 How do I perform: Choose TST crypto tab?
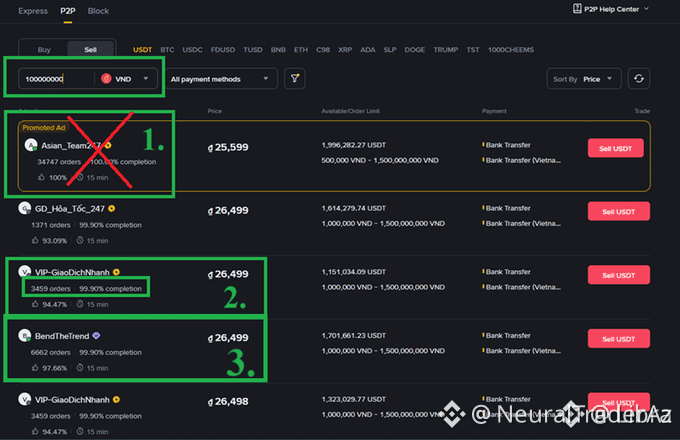point(473,49)
